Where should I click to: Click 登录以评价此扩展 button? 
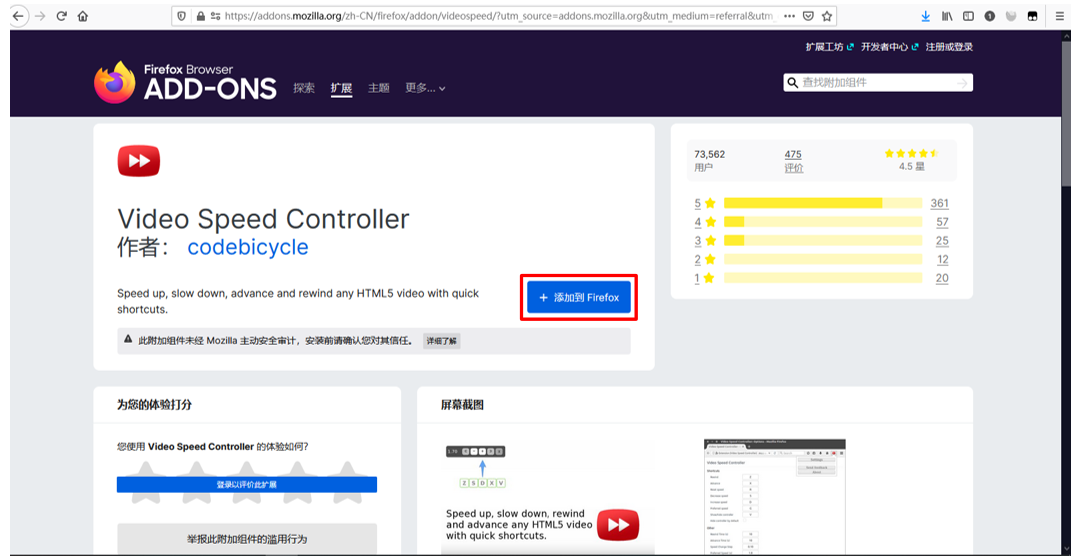click(247, 484)
